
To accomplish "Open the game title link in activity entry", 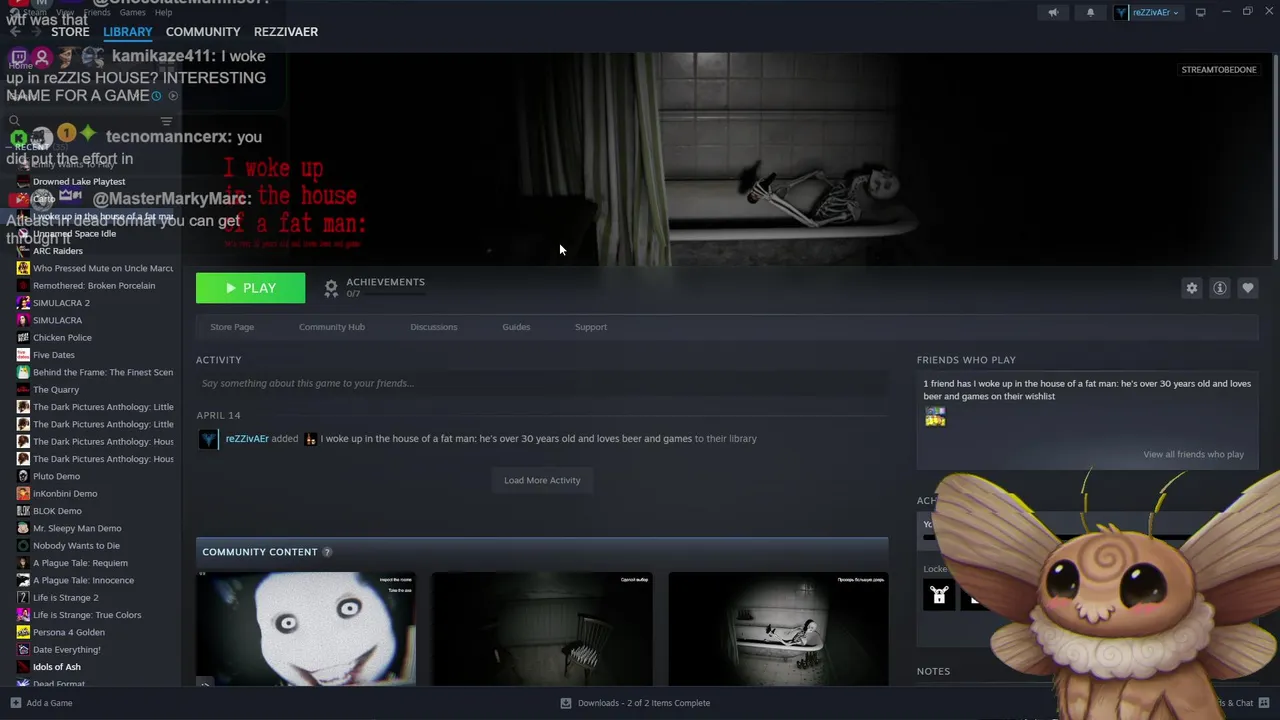I will pyautogui.click(x=506, y=439).
